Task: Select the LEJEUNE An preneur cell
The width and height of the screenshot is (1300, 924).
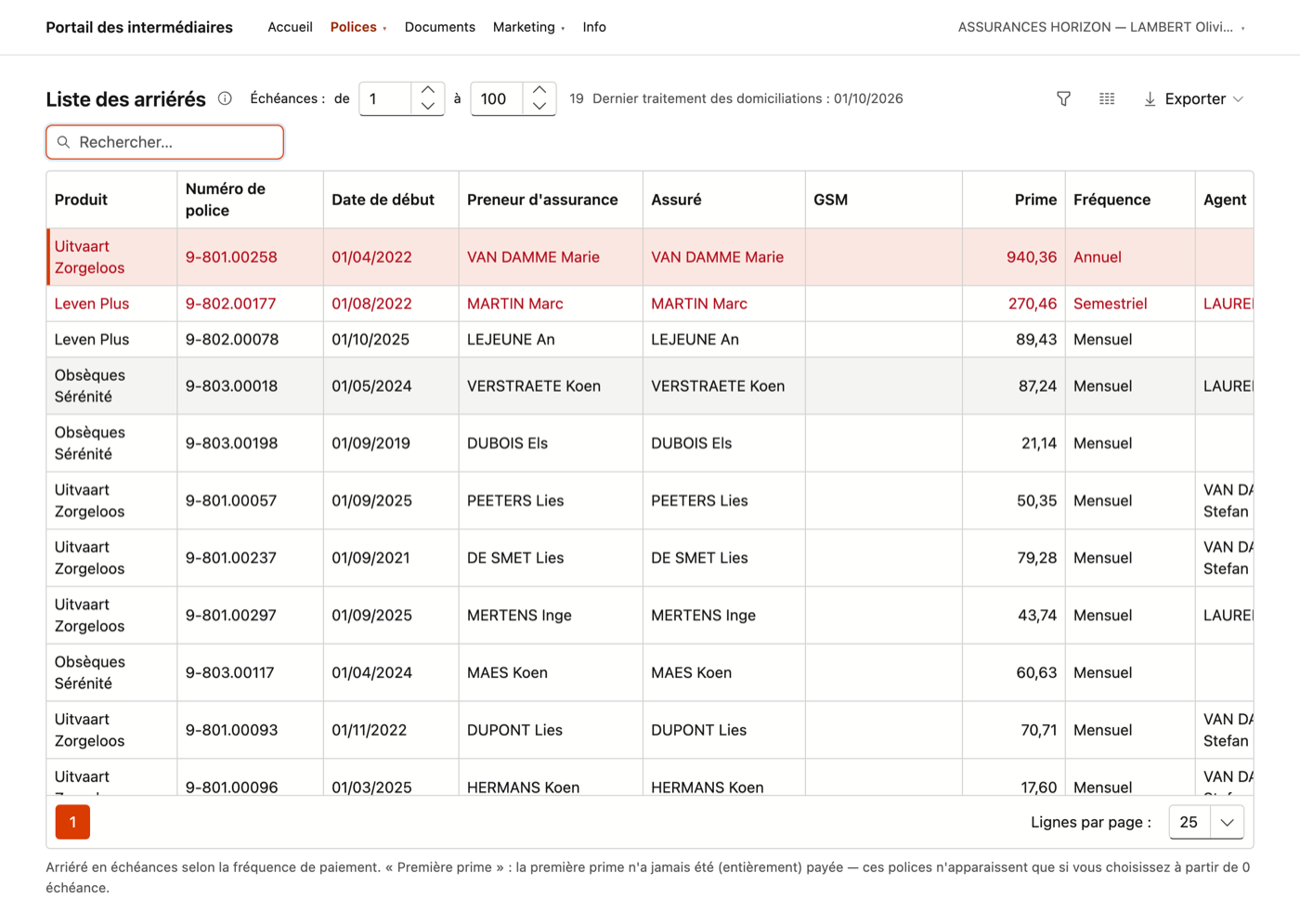Action: [551, 339]
